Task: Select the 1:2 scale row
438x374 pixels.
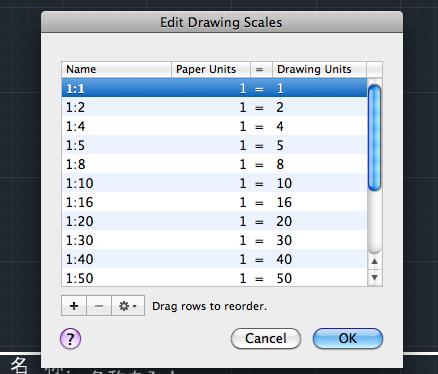Action: pos(214,107)
